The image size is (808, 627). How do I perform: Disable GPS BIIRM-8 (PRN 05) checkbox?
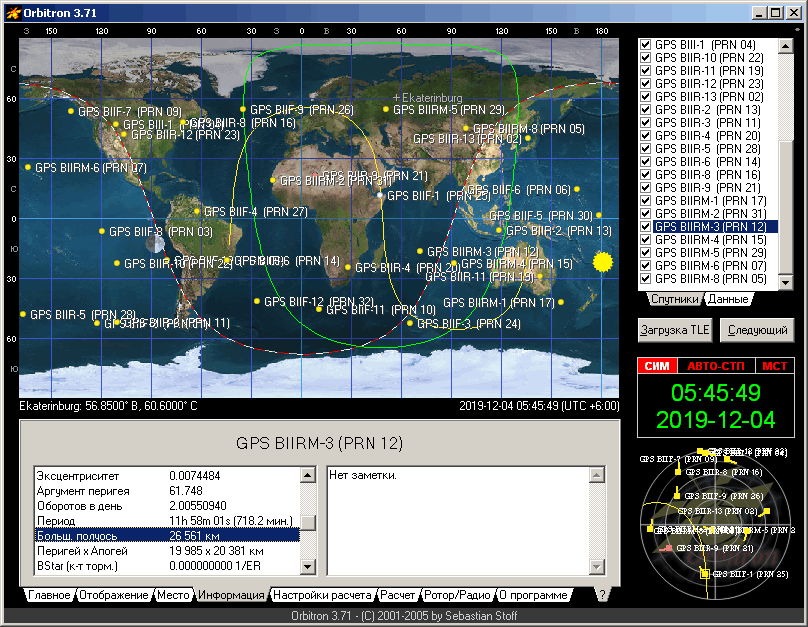pyautogui.click(x=645, y=279)
